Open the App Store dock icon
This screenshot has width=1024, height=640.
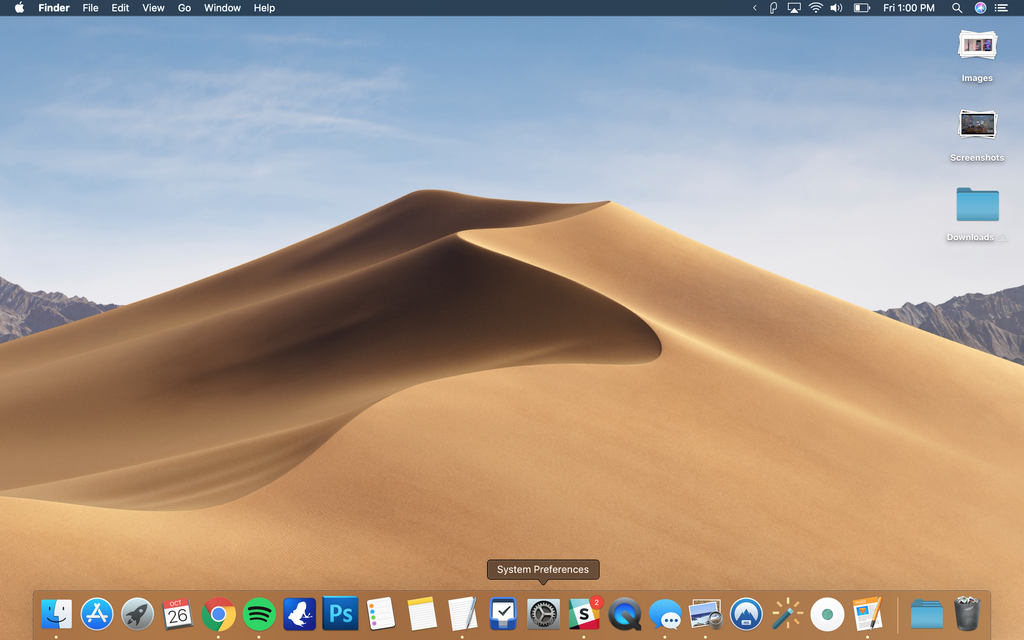click(97, 613)
